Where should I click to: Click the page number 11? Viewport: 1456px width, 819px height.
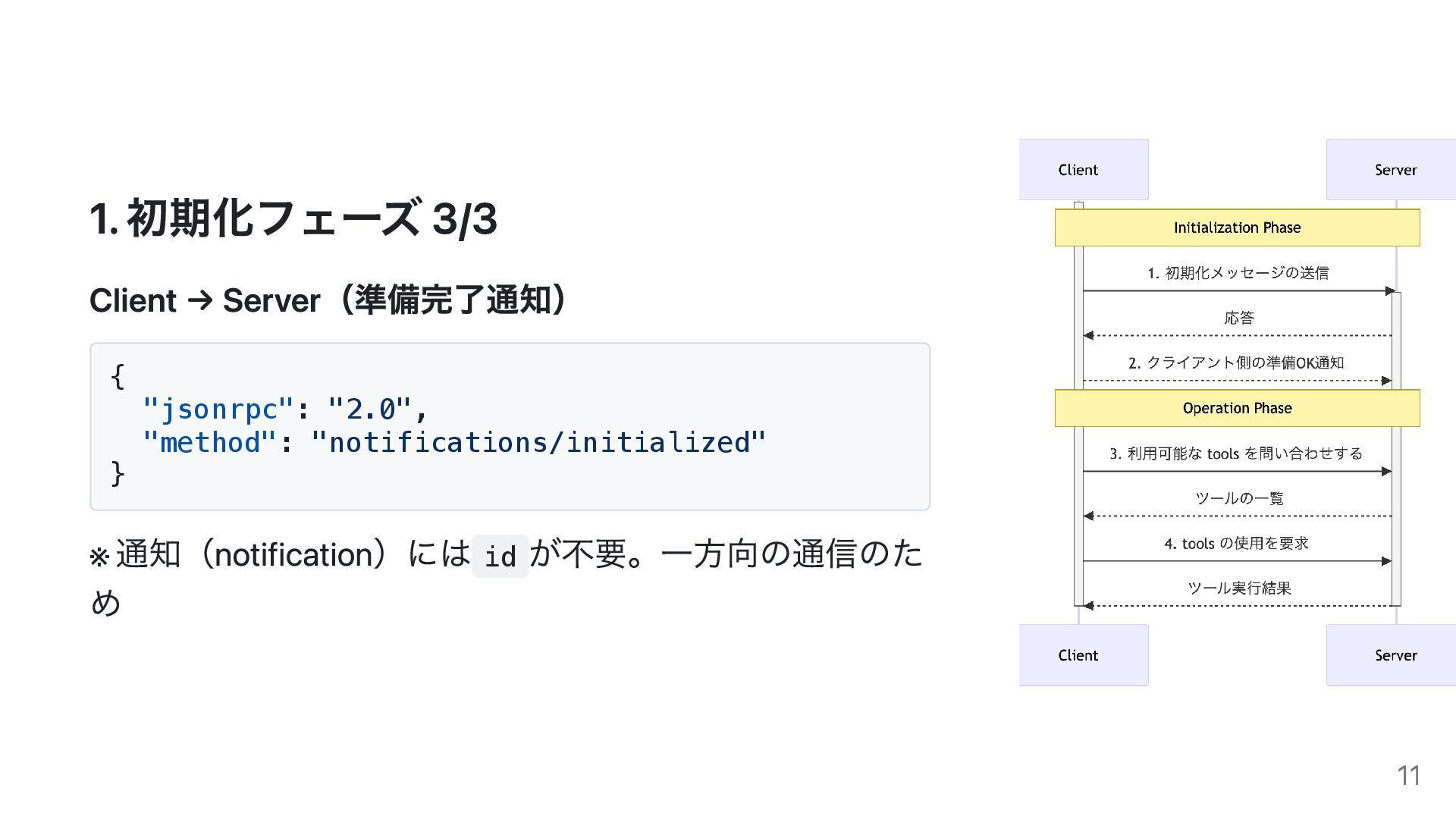(1408, 775)
